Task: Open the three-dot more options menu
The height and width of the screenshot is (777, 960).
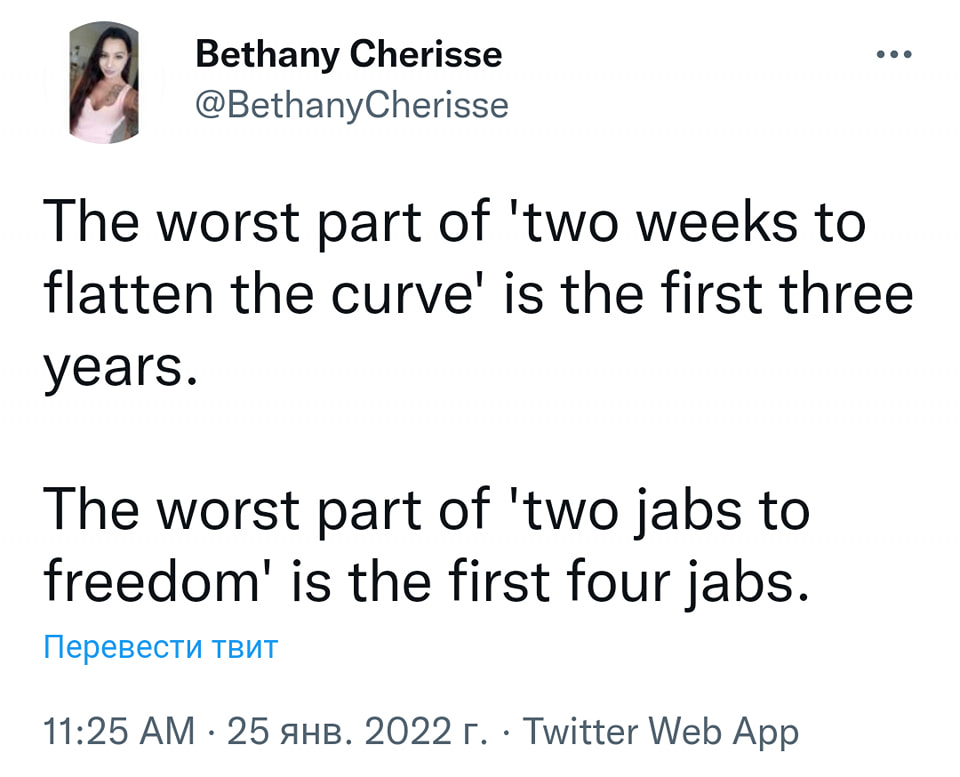Action: pyautogui.click(x=893, y=56)
